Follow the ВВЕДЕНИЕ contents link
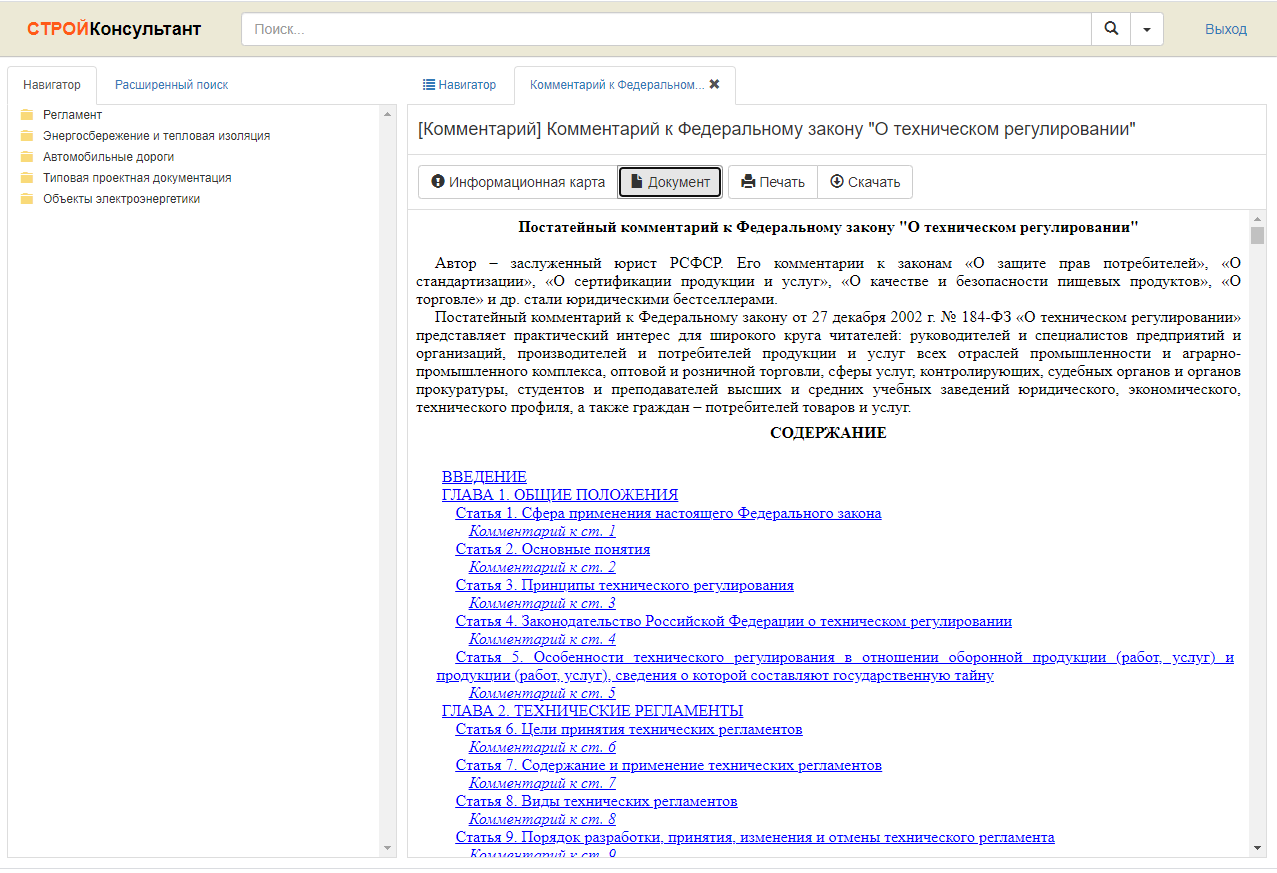The width and height of the screenshot is (1277, 873). pyautogui.click(x=484, y=477)
